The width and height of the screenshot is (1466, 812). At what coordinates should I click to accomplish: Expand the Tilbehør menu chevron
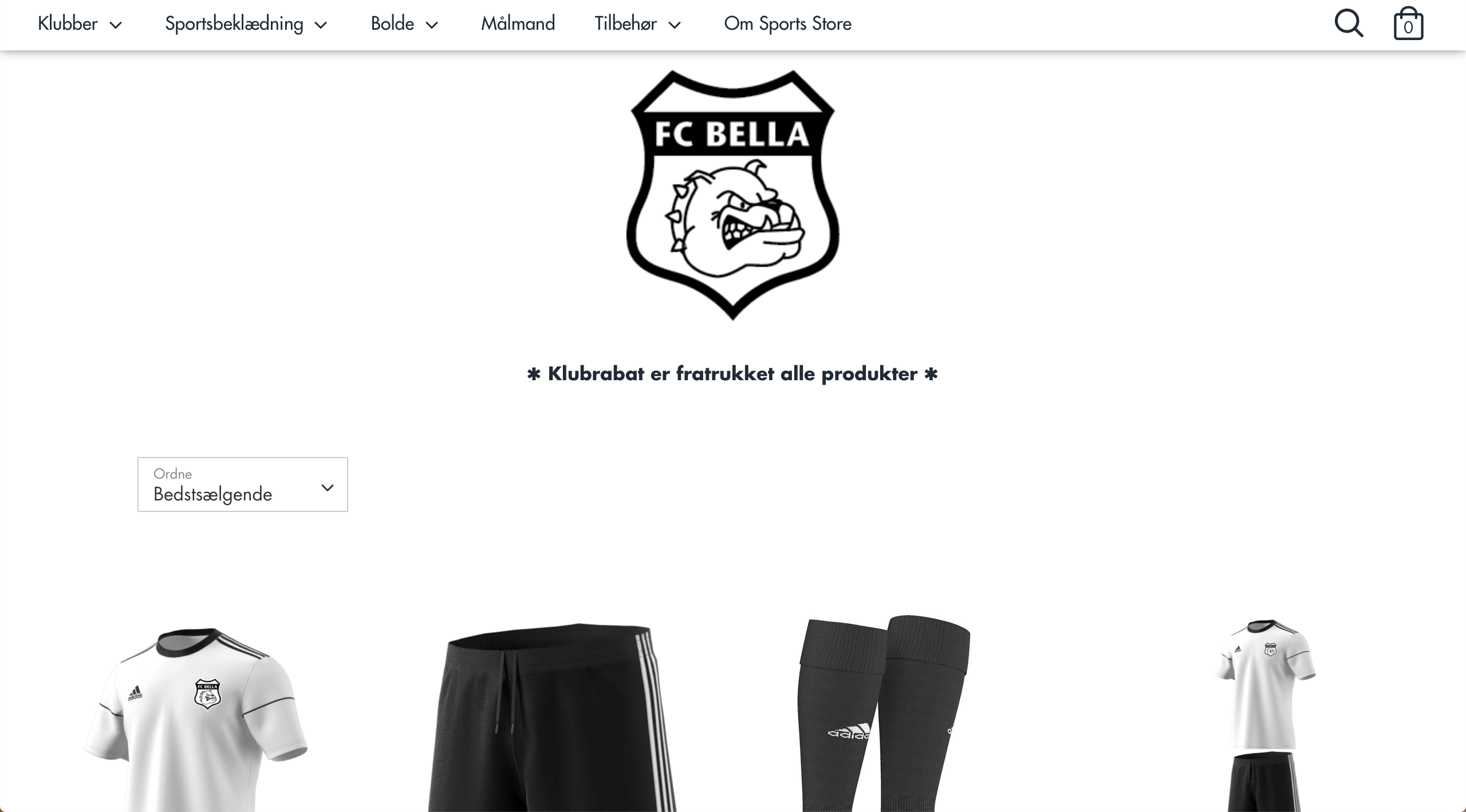coord(675,25)
